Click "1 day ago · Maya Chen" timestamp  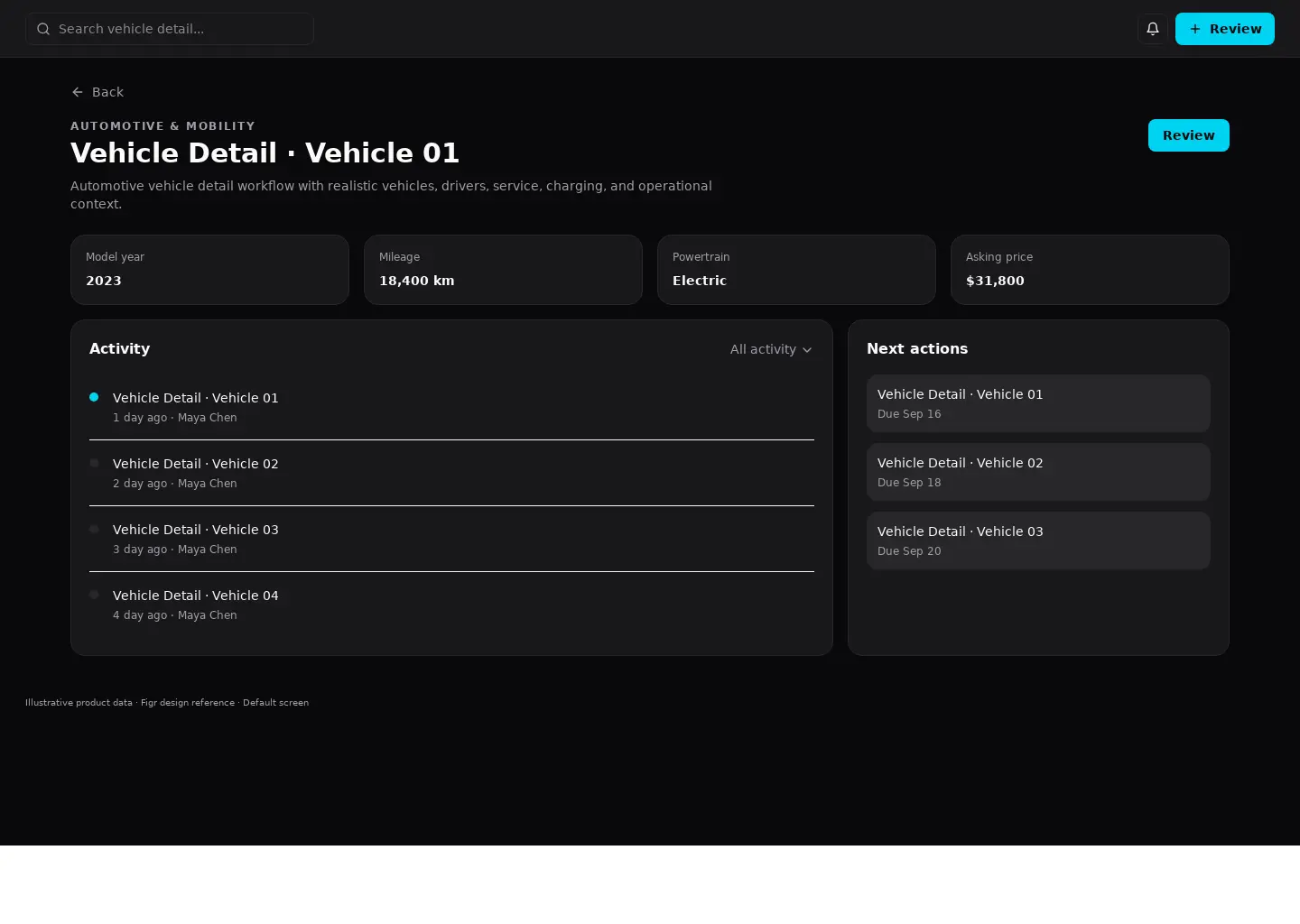click(x=175, y=418)
